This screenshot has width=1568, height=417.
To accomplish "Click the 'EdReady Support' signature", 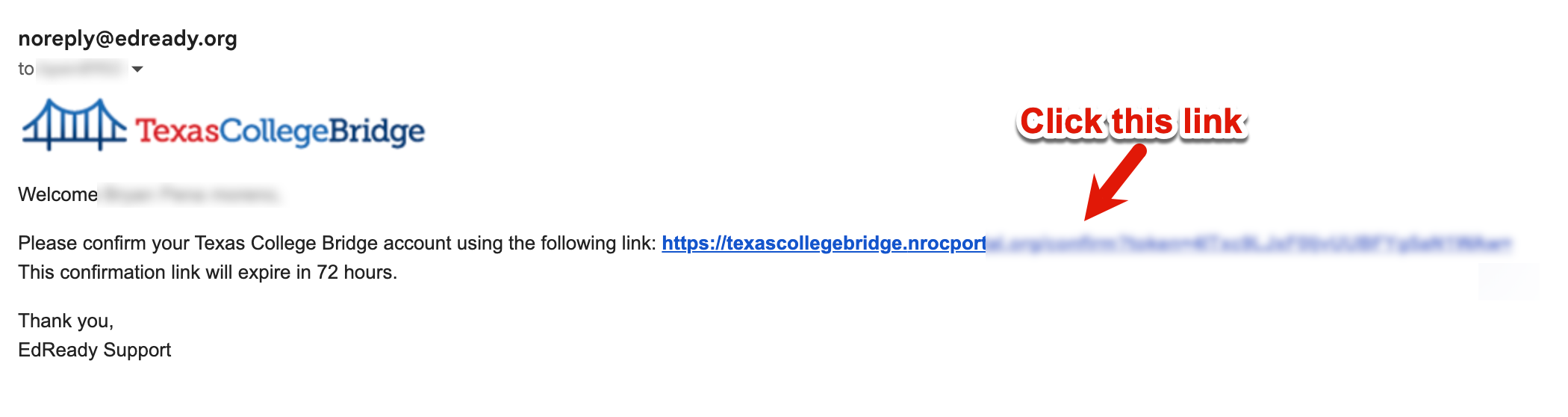I will (95, 350).
